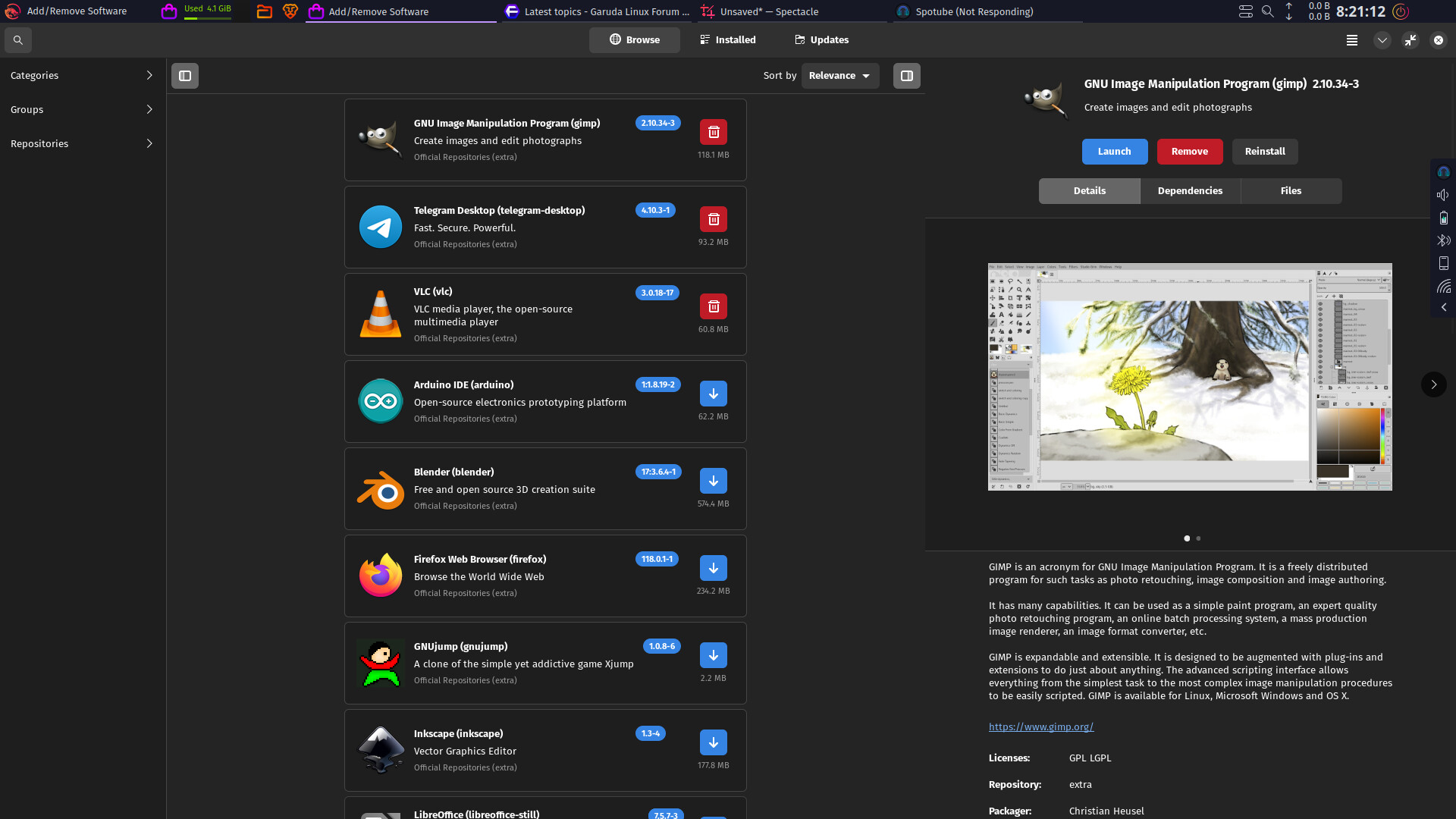Click the trash icon next to Telegram Desktop
1456x819 pixels.
713,219
